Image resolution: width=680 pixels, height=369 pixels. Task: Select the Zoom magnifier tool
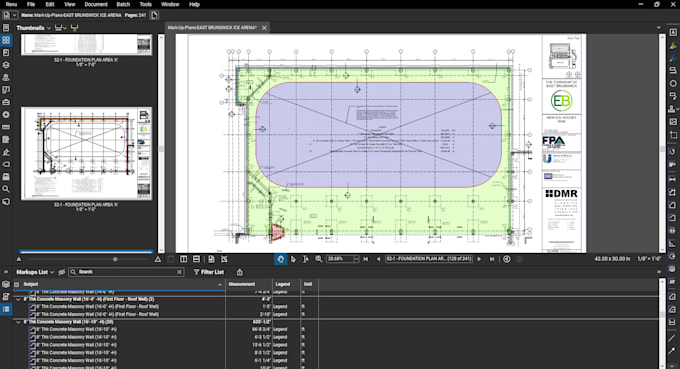pos(319,259)
